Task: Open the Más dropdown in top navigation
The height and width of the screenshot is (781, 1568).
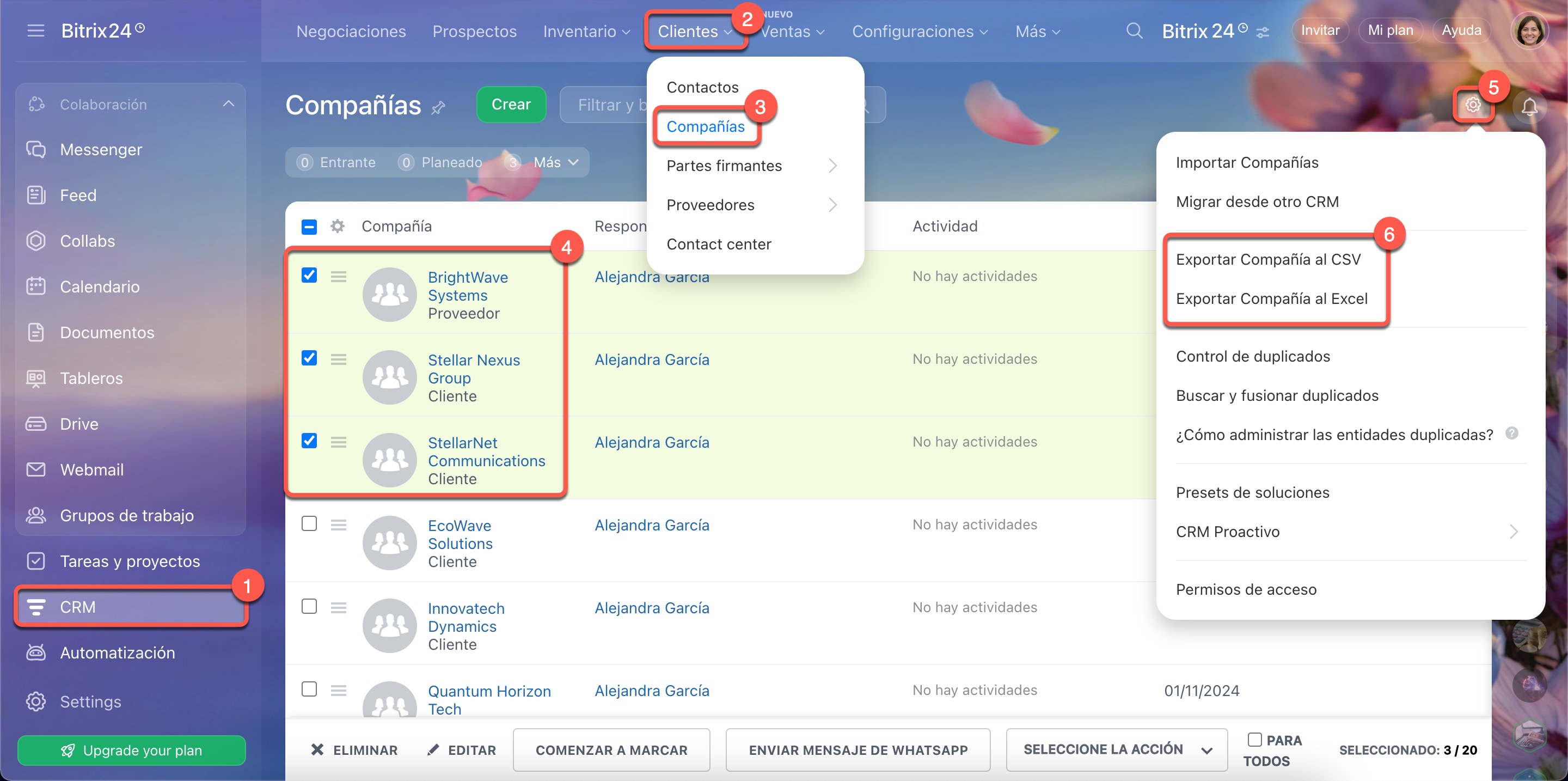Action: tap(1038, 32)
